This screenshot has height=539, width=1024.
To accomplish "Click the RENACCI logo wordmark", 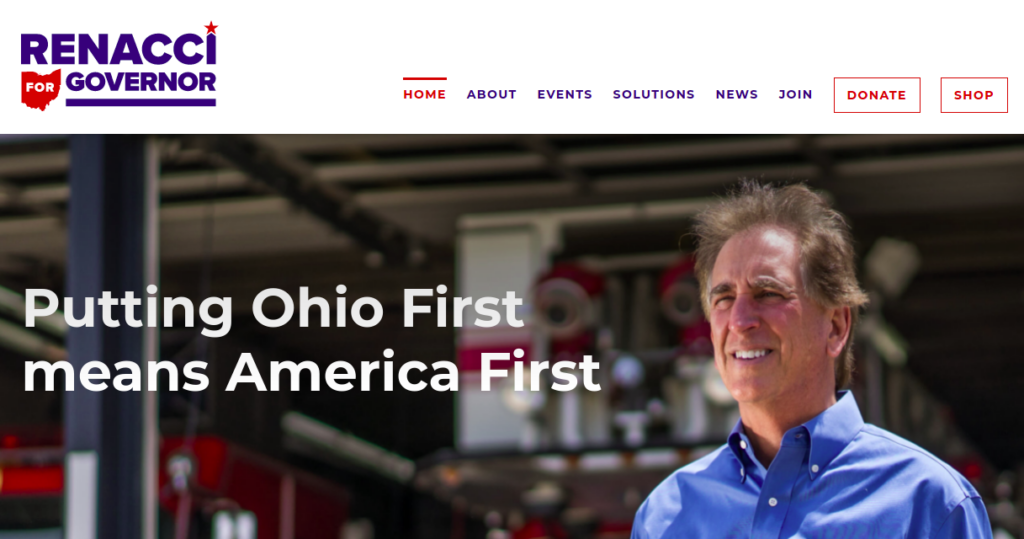I will [x=118, y=49].
